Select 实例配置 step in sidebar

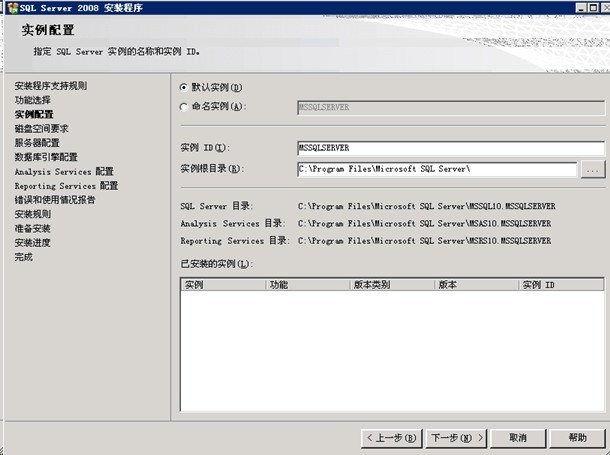pyautogui.click(x=34, y=114)
